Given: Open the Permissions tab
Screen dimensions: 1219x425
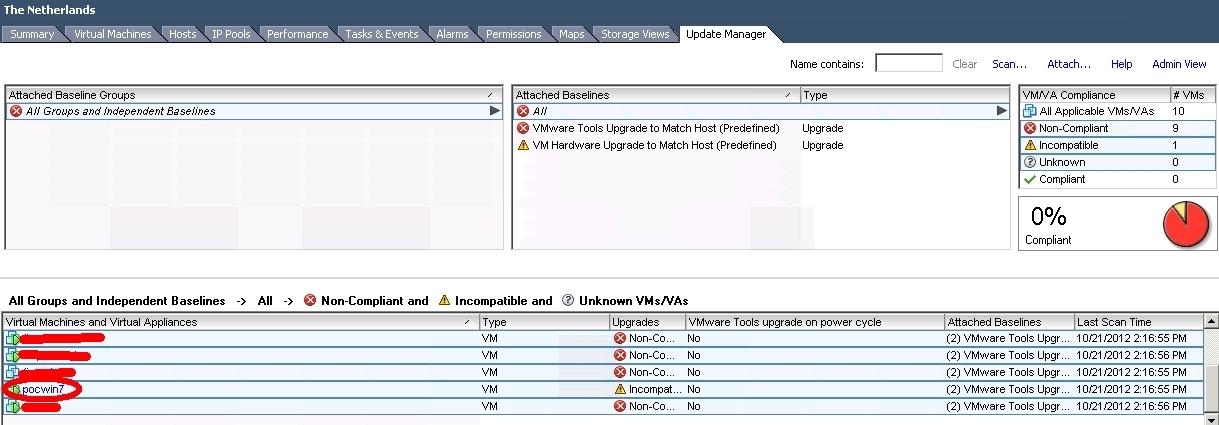Looking at the screenshot, I should click(x=514, y=34).
